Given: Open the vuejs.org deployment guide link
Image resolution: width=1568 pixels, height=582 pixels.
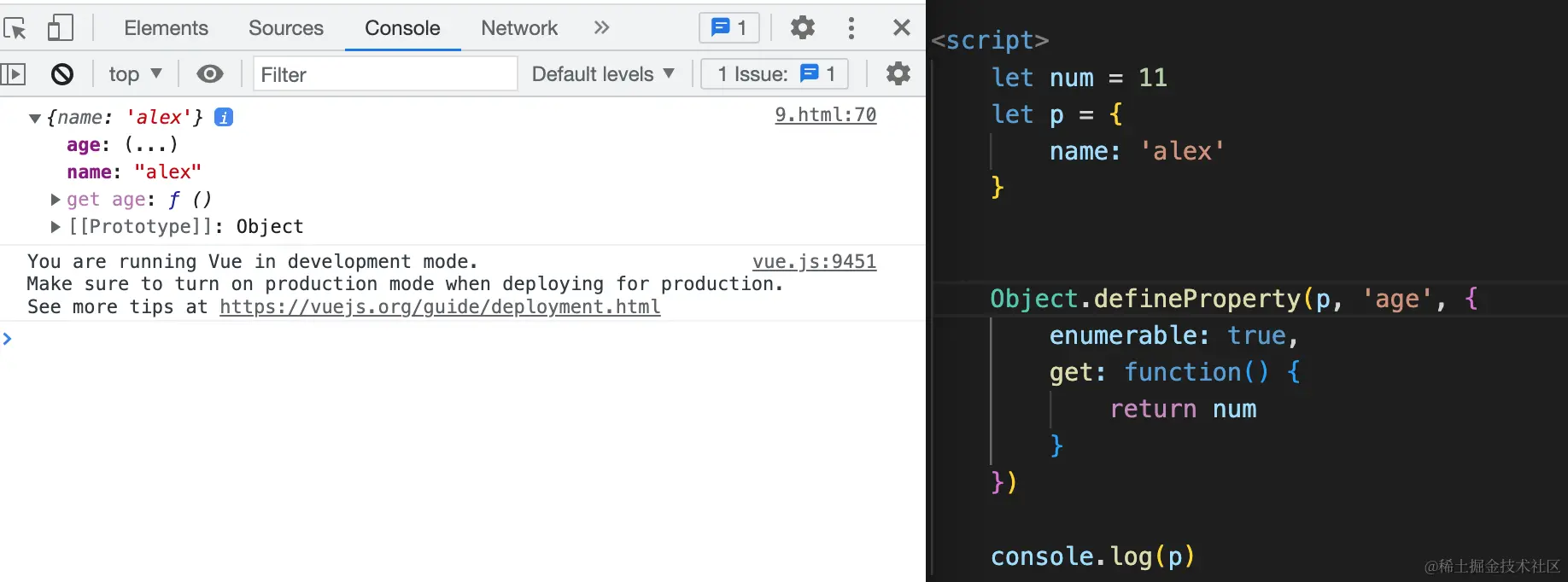Looking at the screenshot, I should coord(440,306).
